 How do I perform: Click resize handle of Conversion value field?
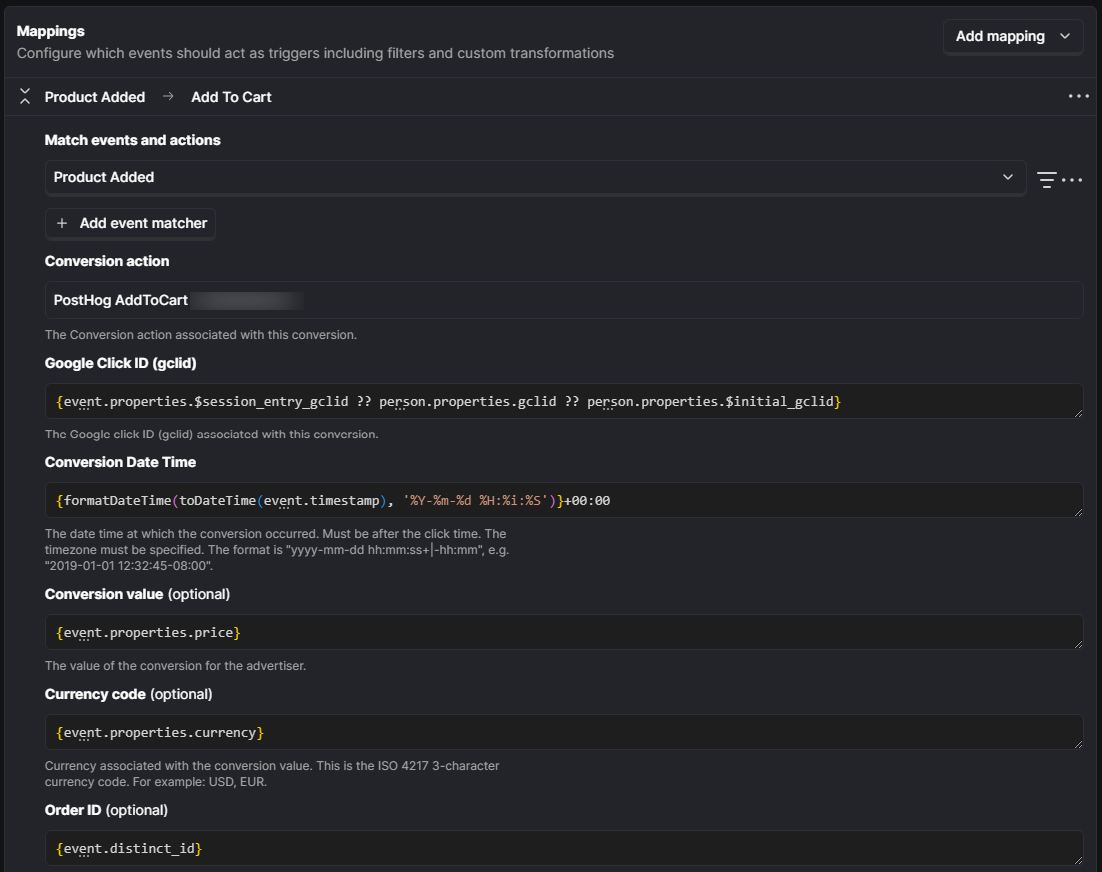coord(1077,643)
